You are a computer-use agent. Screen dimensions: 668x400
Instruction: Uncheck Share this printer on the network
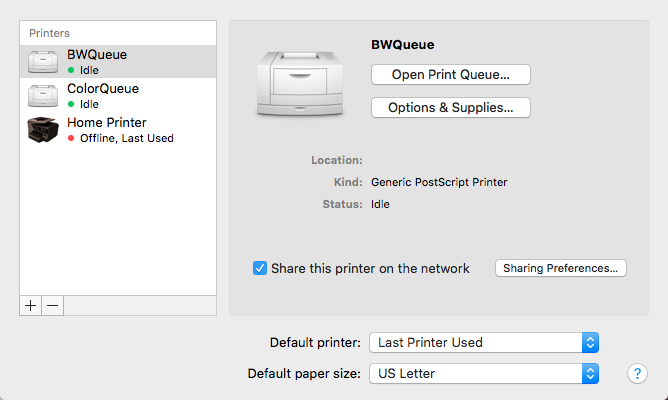pyautogui.click(x=260, y=268)
